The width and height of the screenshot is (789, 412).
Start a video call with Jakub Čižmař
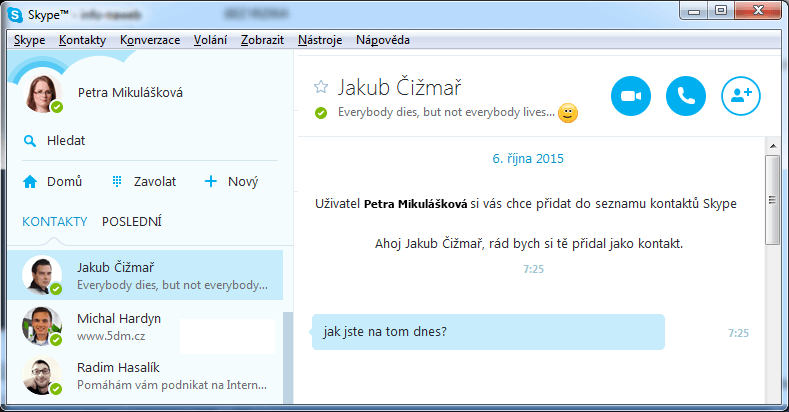click(630, 96)
